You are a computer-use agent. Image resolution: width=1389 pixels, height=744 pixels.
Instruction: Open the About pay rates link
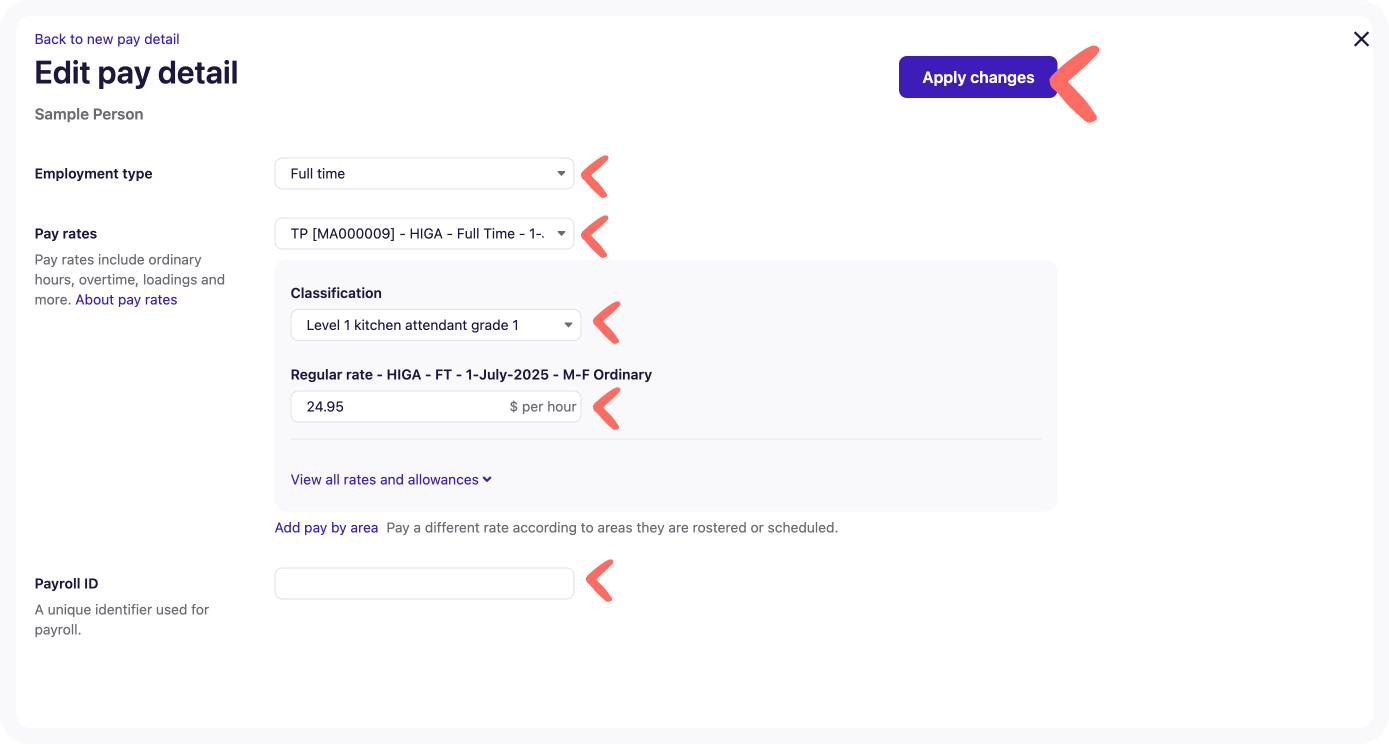pos(126,300)
